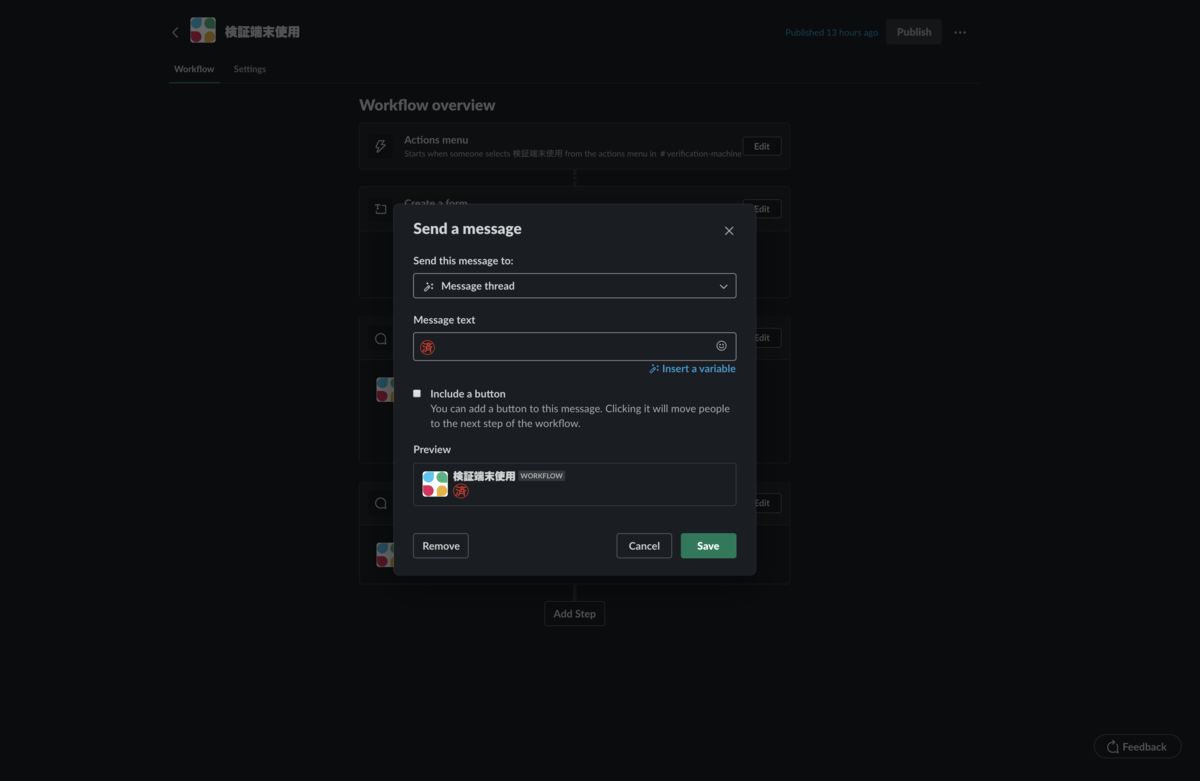Click the WORKFLOW badge in preview
1200x781 pixels.
coord(542,476)
